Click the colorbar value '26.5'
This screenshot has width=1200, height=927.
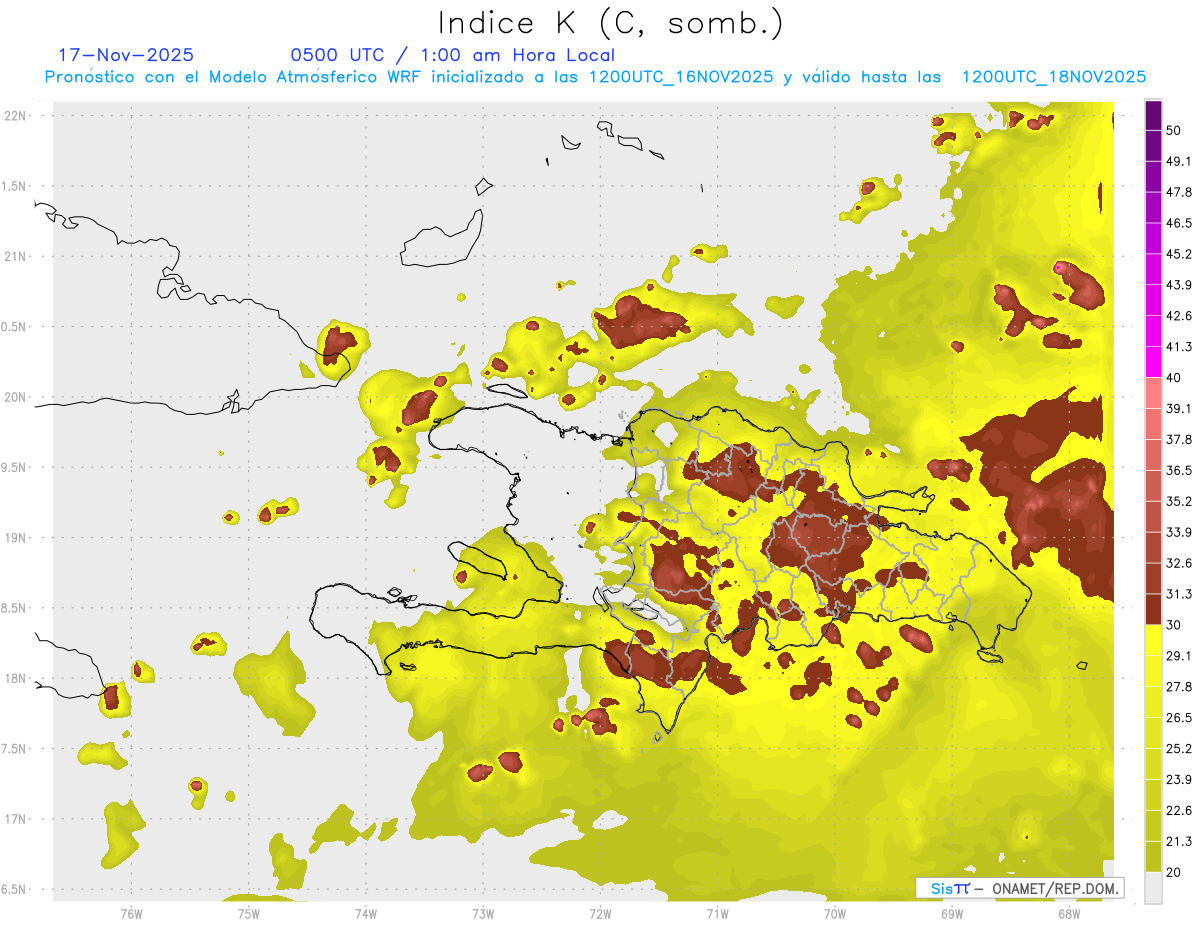click(1179, 718)
